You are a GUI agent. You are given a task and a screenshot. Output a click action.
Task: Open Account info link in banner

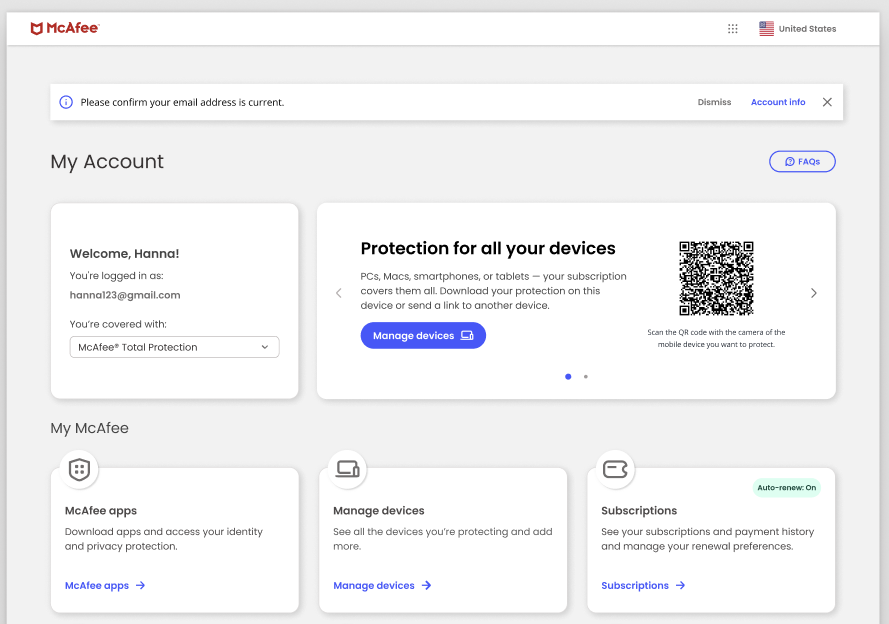pyautogui.click(x=778, y=102)
